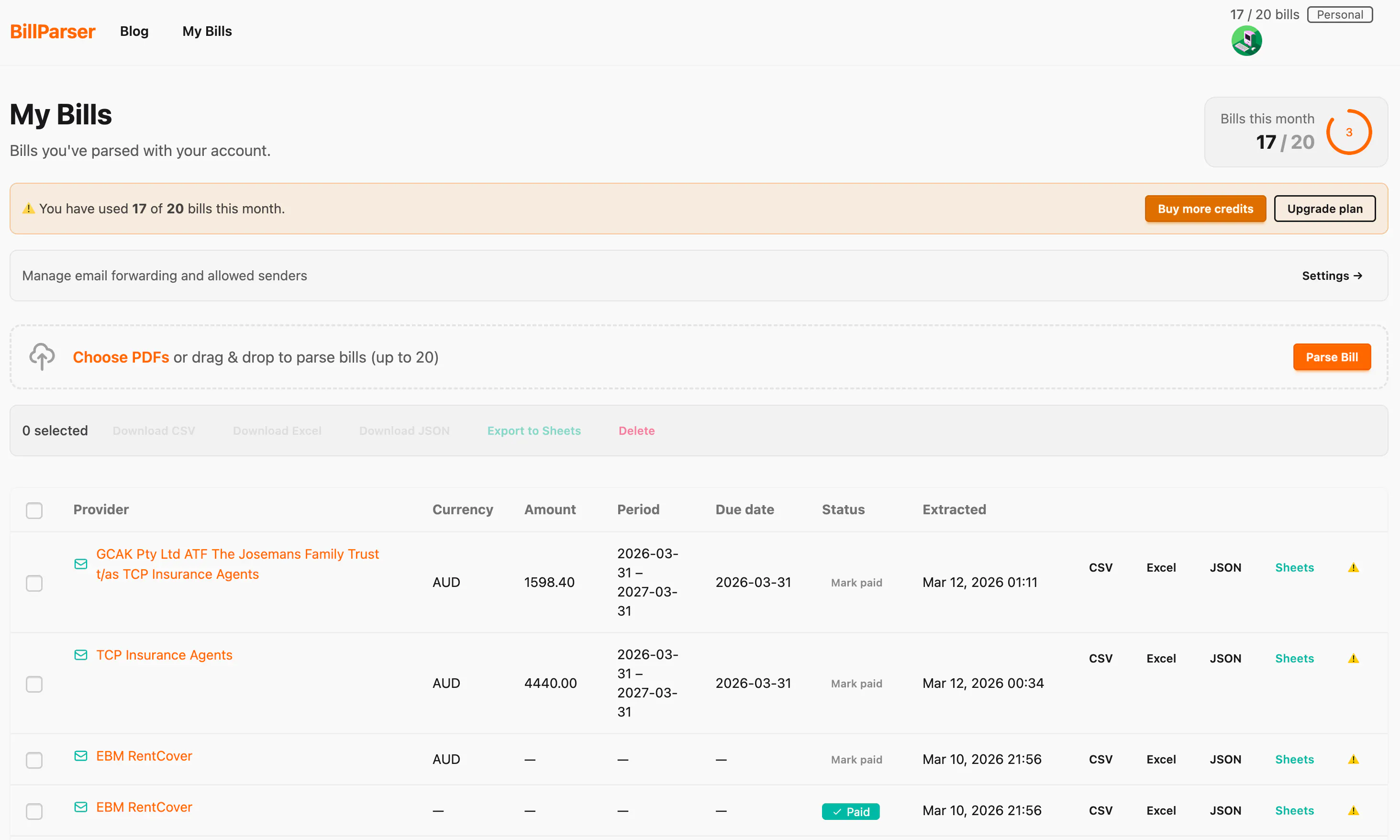Select the unpaid EBM RentCover checkbox

tap(34, 760)
